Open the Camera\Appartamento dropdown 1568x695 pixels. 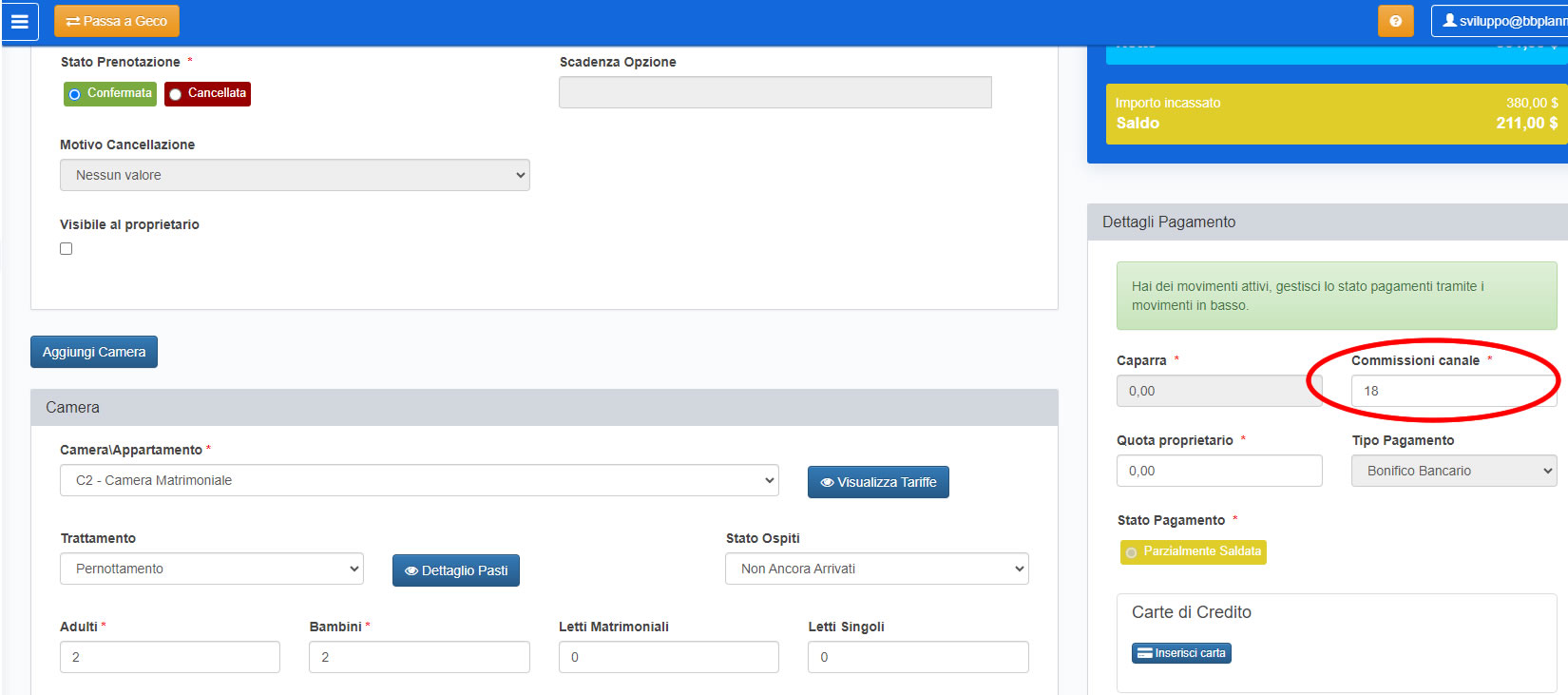[x=419, y=480]
